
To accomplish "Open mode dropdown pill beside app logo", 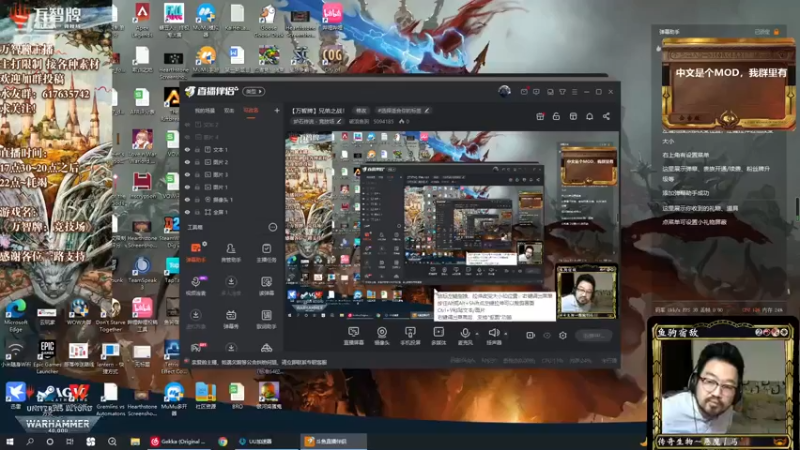I will [254, 91].
